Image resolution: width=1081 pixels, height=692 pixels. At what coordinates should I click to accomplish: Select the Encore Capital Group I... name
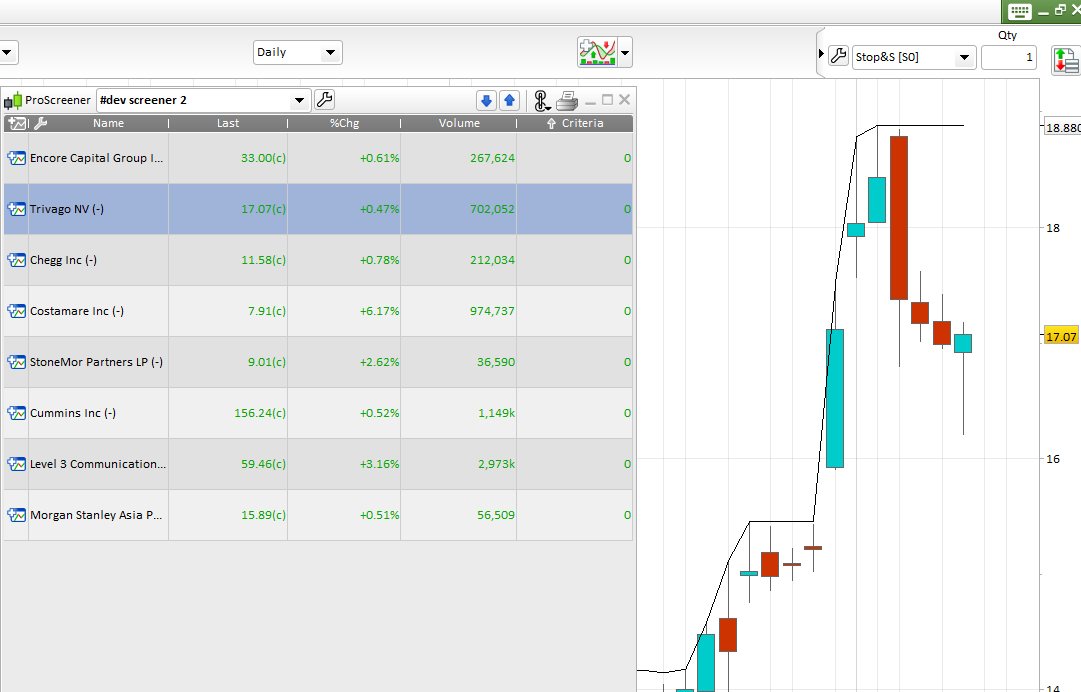point(97,158)
